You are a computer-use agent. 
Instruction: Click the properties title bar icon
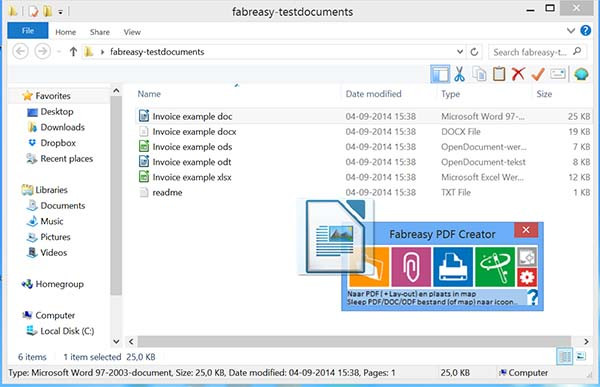(x=33, y=11)
